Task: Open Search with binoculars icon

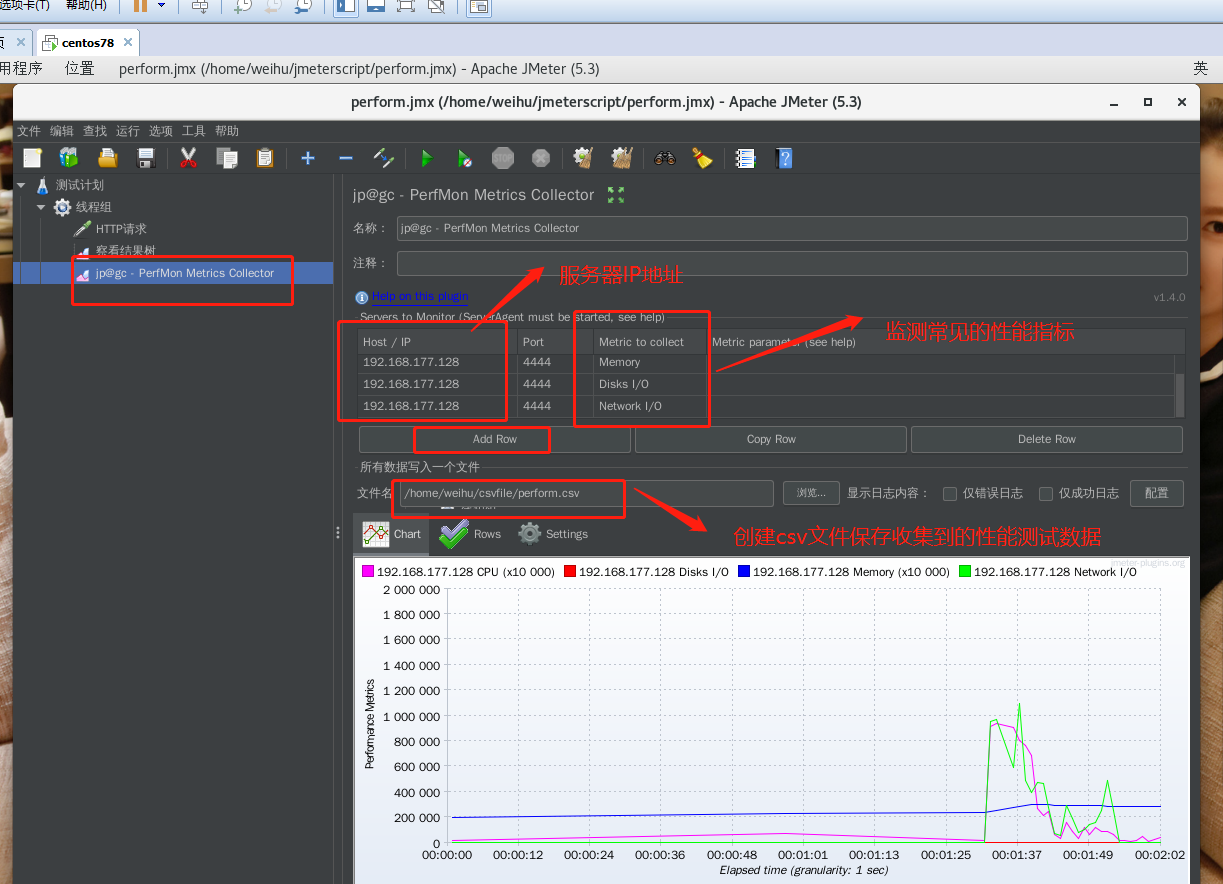Action: coord(665,158)
